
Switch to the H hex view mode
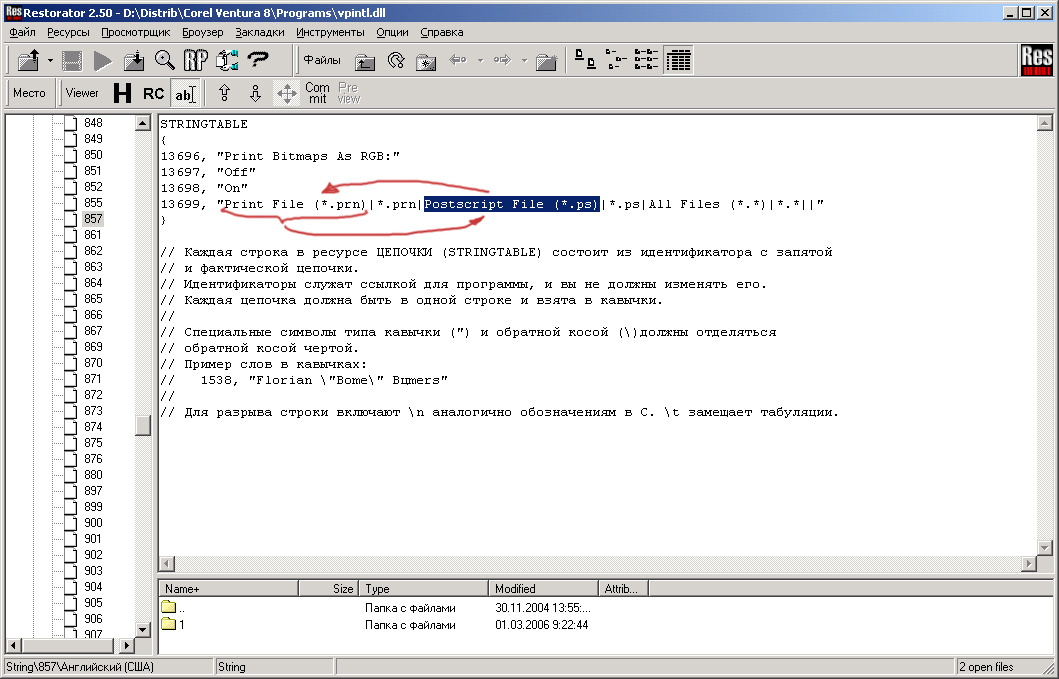(x=122, y=93)
